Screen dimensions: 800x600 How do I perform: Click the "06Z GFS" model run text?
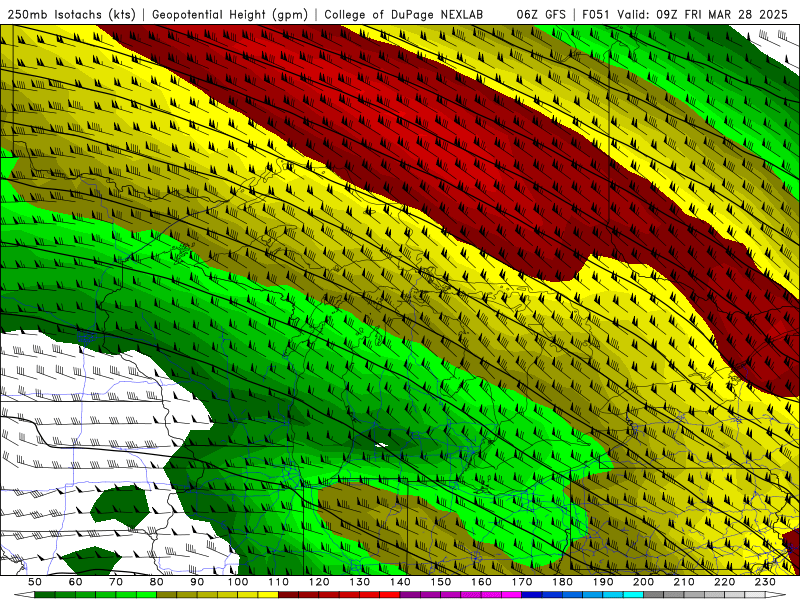(541, 14)
